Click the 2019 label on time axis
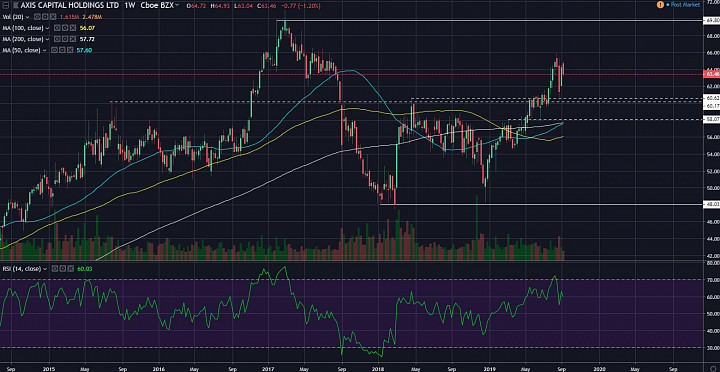Screen dimensions: 720x372 (489, 368)
